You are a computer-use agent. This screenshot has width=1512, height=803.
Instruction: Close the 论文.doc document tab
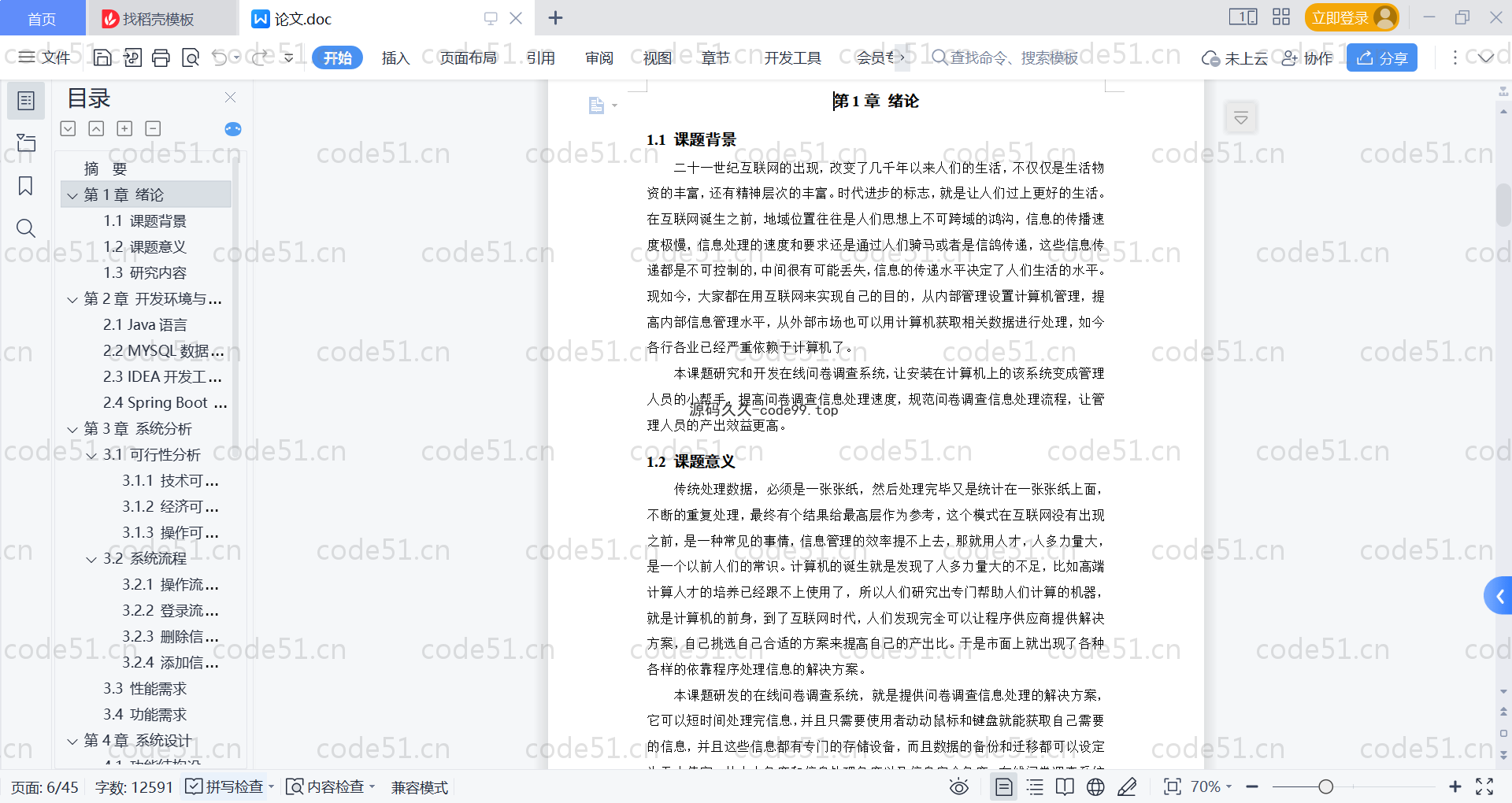coord(516,17)
